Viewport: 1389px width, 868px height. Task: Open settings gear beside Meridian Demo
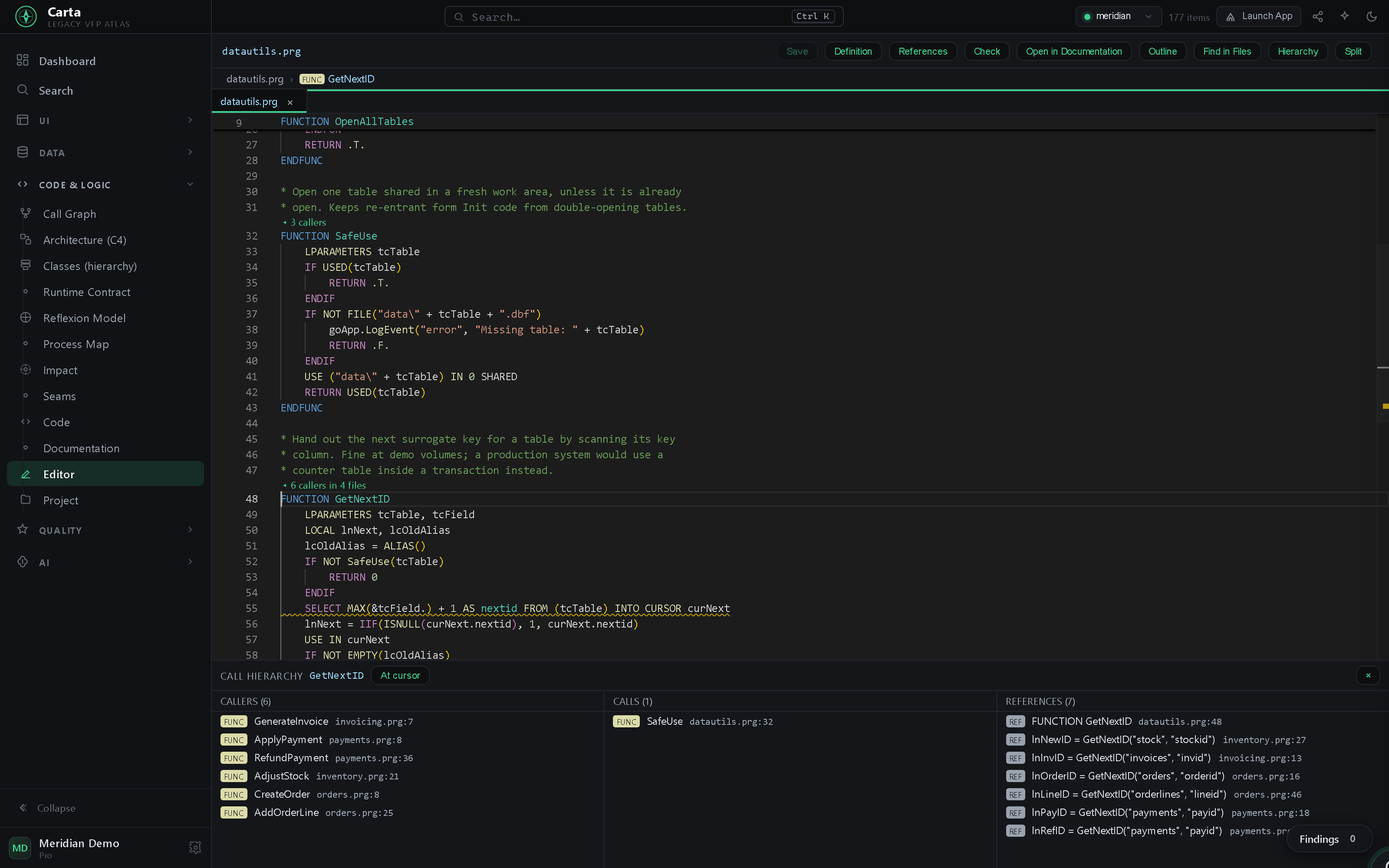pos(195,847)
